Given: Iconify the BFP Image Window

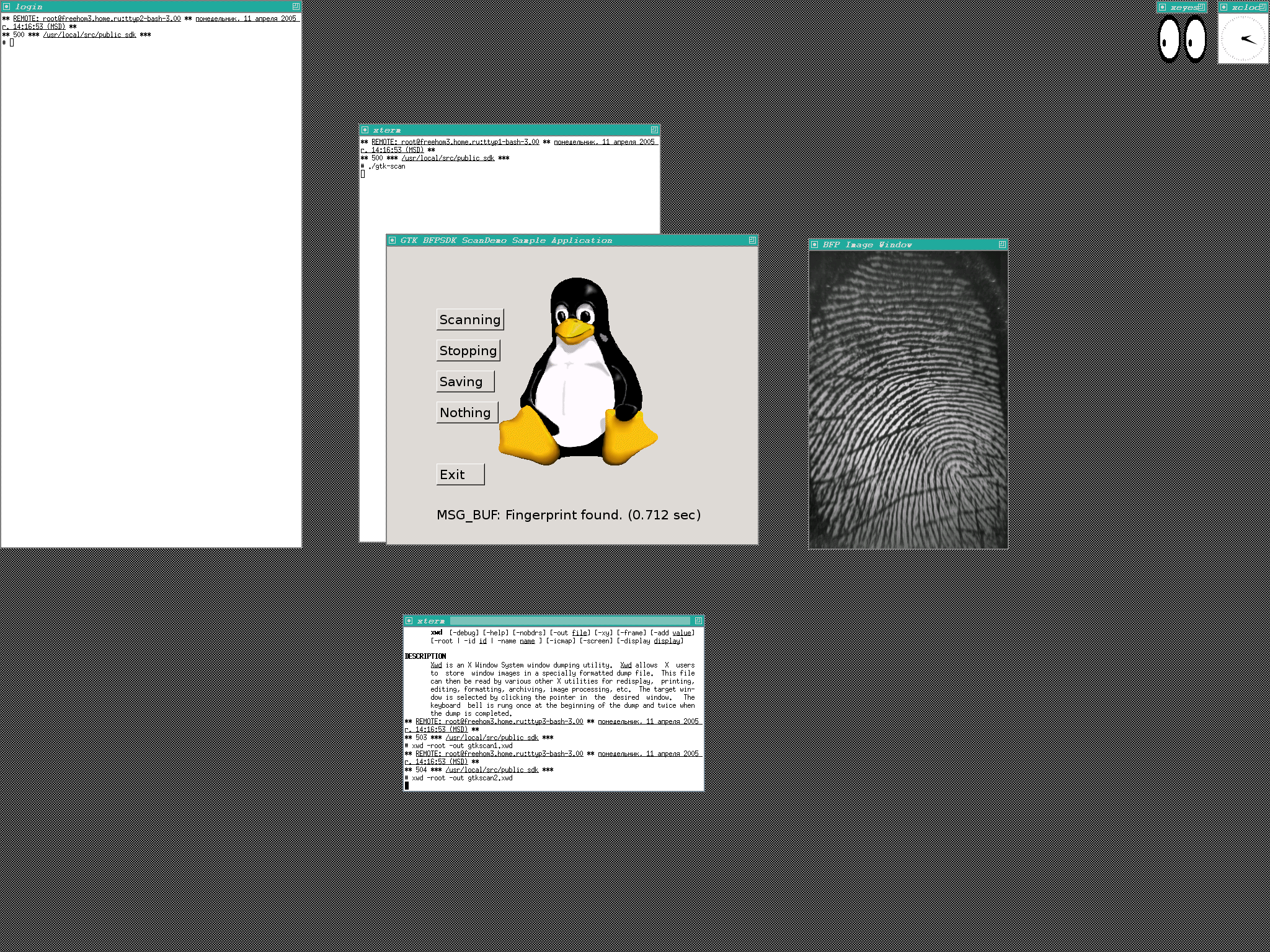Looking at the screenshot, I should 815,245.
